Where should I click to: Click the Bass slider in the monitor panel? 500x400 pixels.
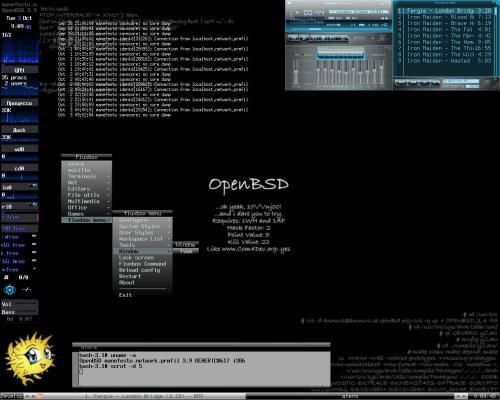click(x=19, y=312)
